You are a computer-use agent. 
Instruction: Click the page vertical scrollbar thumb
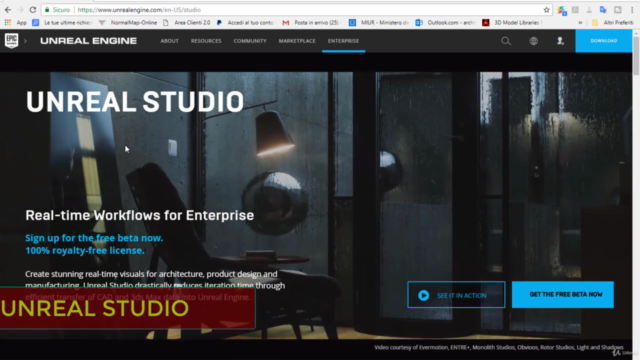coord(636,56)
